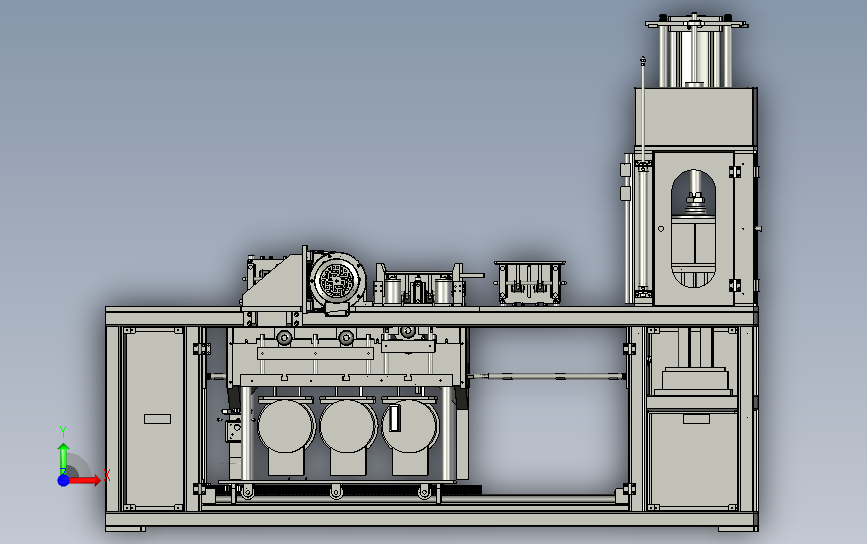The image size is (867, 544).
Task: Select the middle caster wheel of the tank cart
Action: coord(336,491)
